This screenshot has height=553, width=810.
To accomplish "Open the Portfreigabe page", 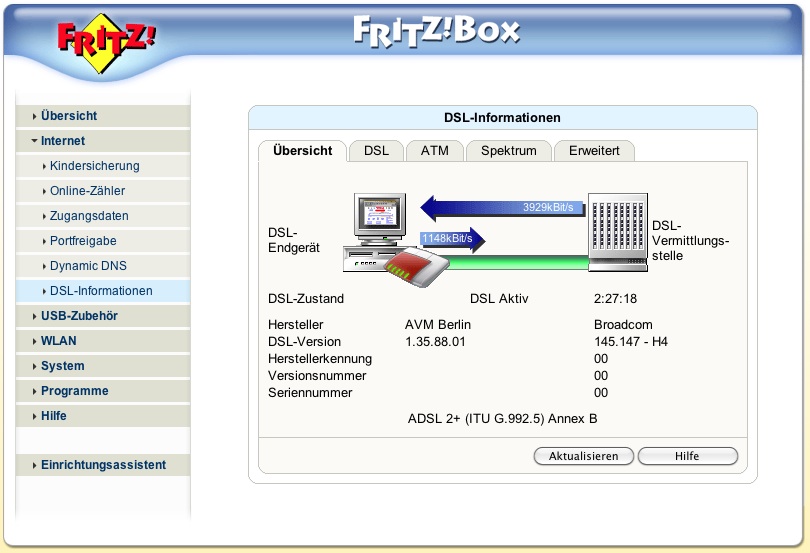I will 103,241.
